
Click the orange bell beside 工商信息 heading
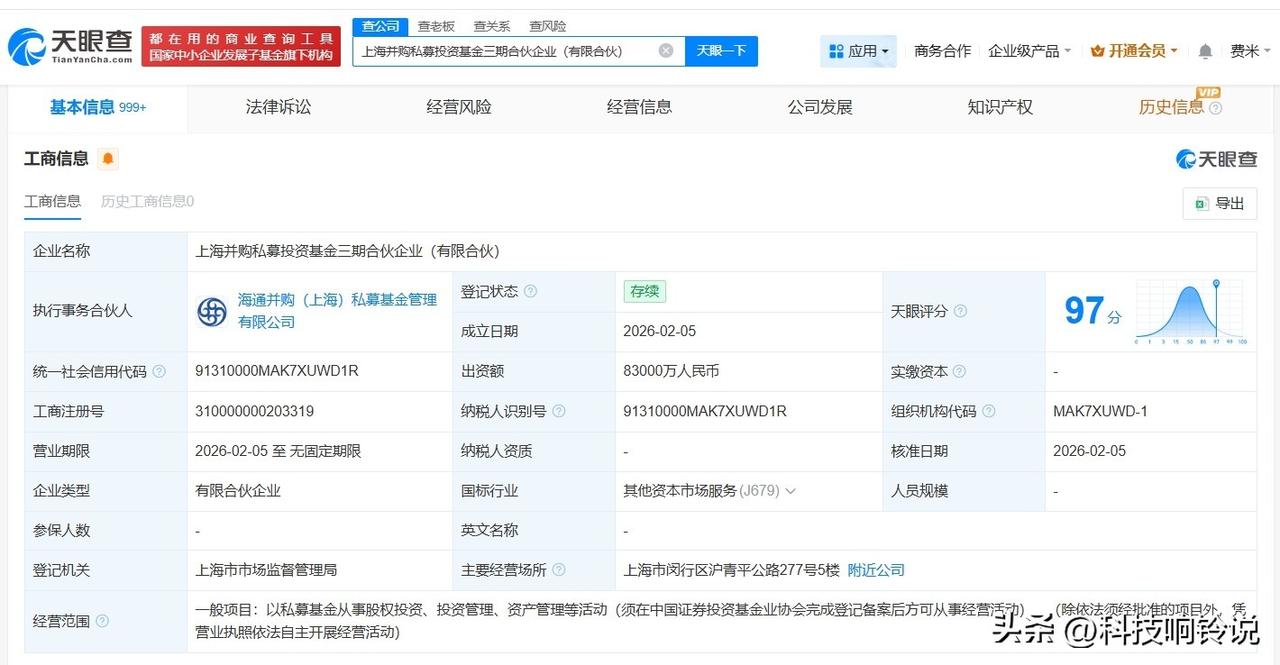point(109,158)
